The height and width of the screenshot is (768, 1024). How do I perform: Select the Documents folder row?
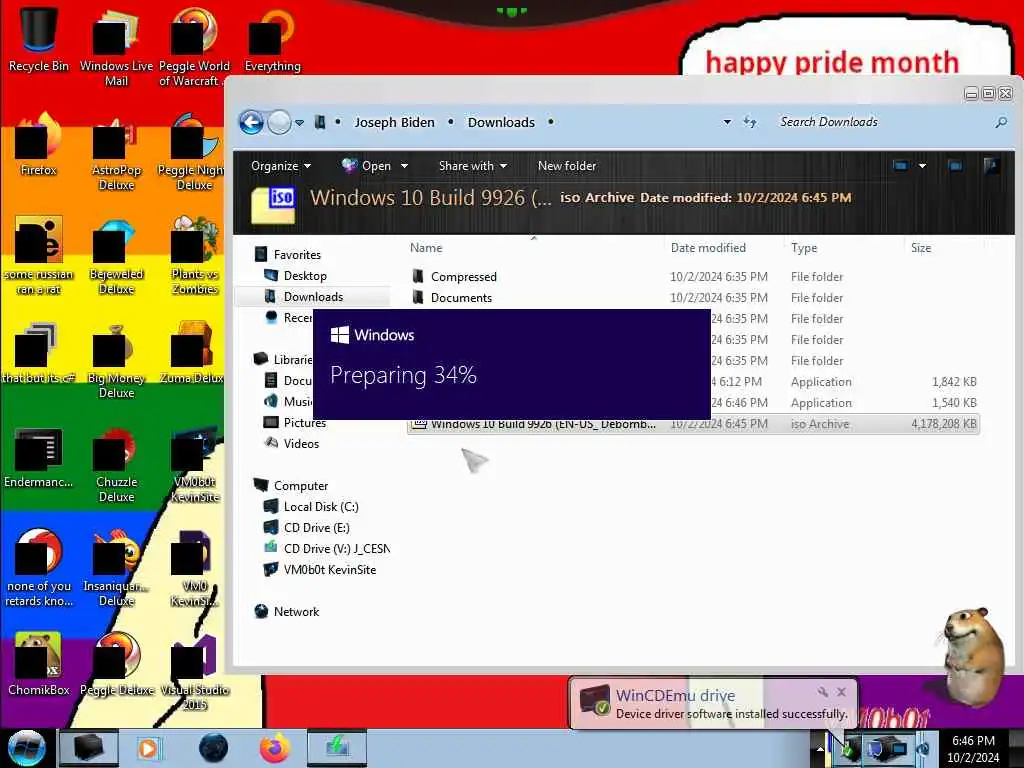(x=694, y=297)
